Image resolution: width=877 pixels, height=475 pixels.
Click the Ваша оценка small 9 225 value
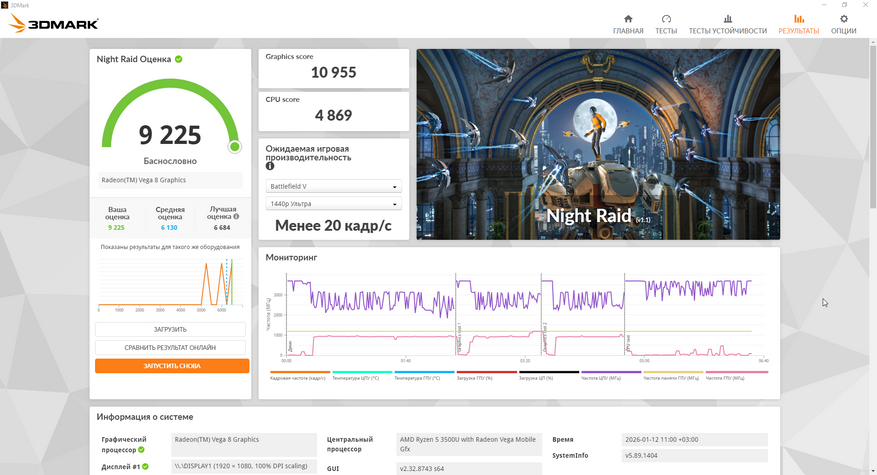(x=116, y=228)
